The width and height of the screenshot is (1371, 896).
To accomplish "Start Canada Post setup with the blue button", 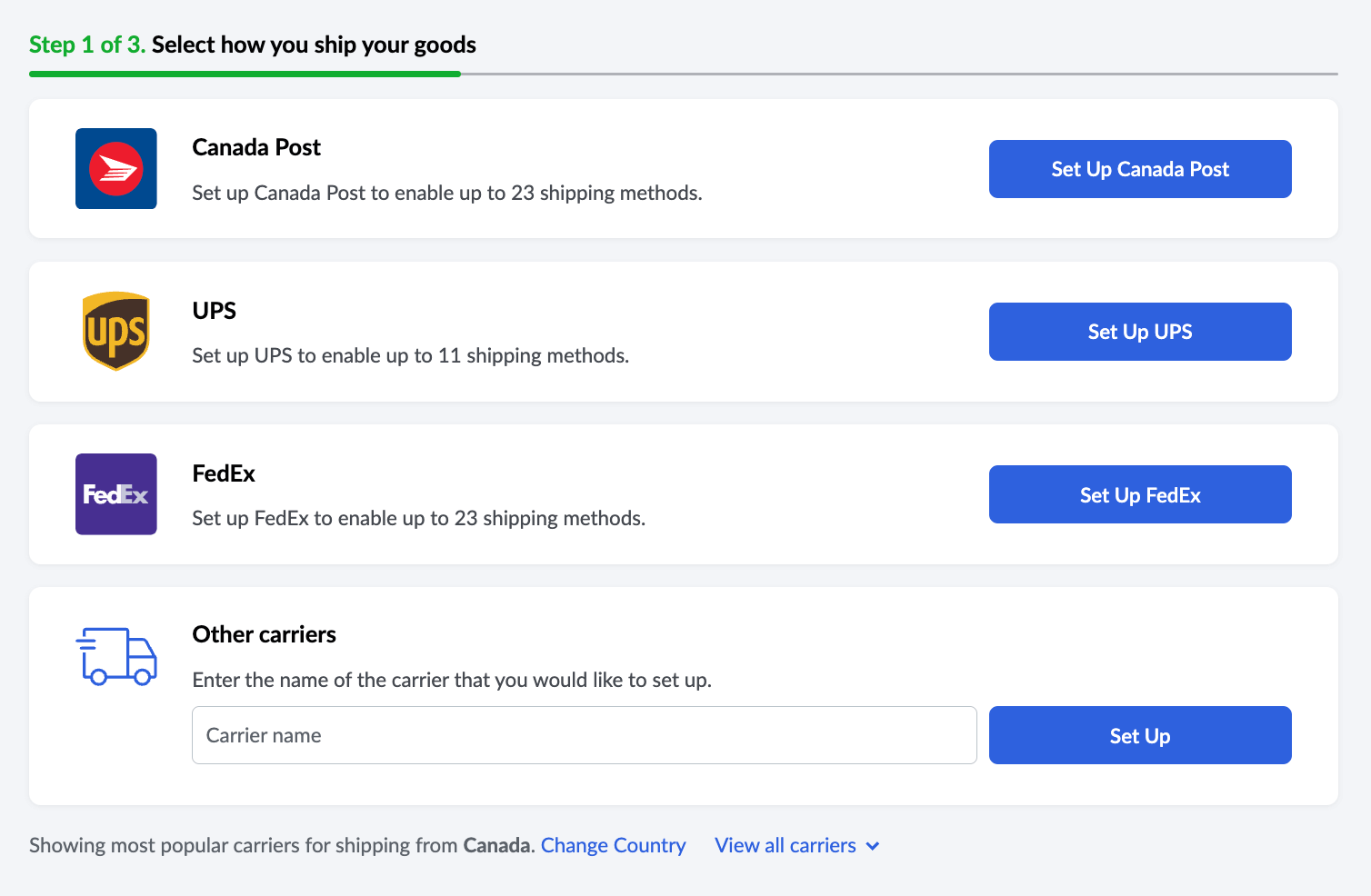I will [x=1140, y=169].
